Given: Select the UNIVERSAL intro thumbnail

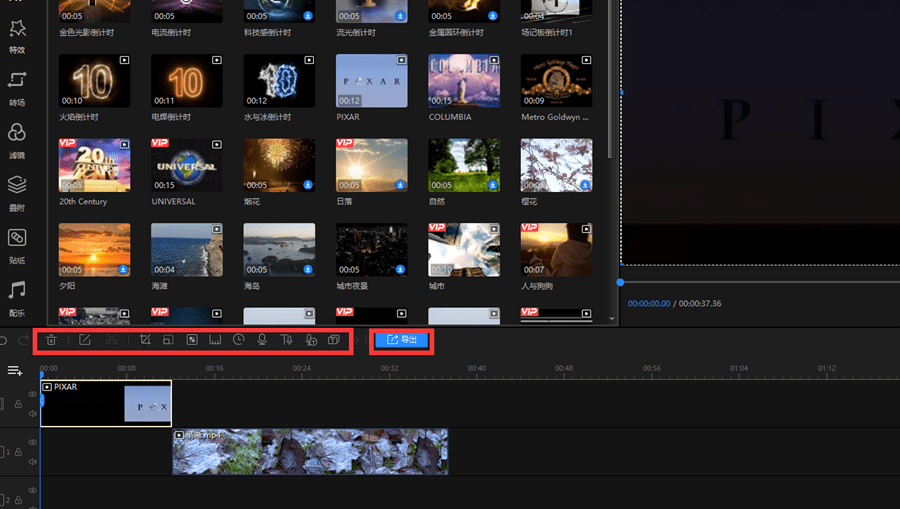Looking at the screenshot, I should (187, 165).
